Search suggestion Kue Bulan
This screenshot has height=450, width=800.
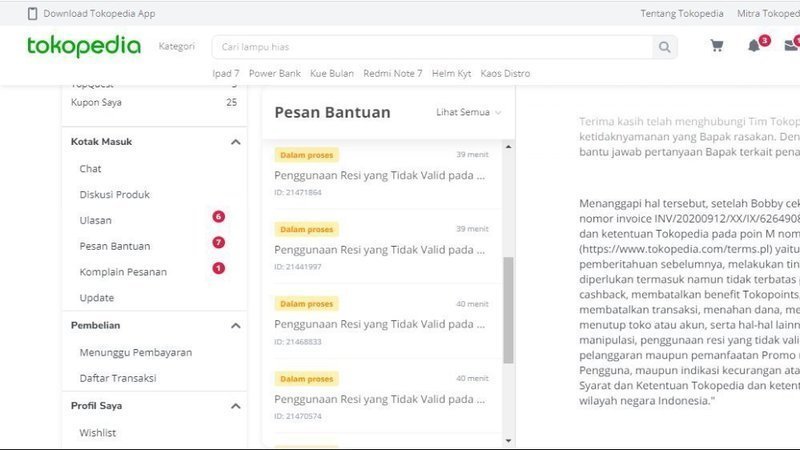point(332,73)
